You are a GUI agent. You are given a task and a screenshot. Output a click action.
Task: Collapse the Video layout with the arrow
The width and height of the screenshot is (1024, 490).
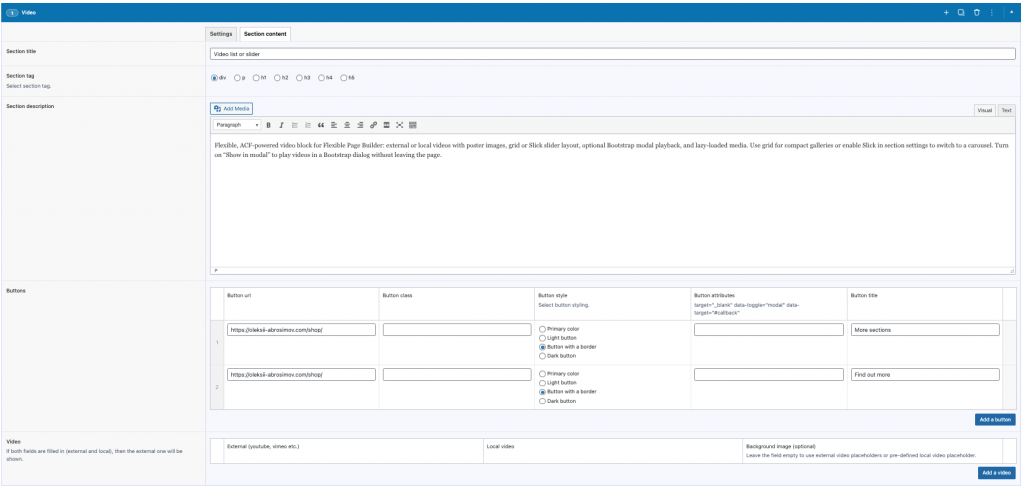pos(1012,12)
